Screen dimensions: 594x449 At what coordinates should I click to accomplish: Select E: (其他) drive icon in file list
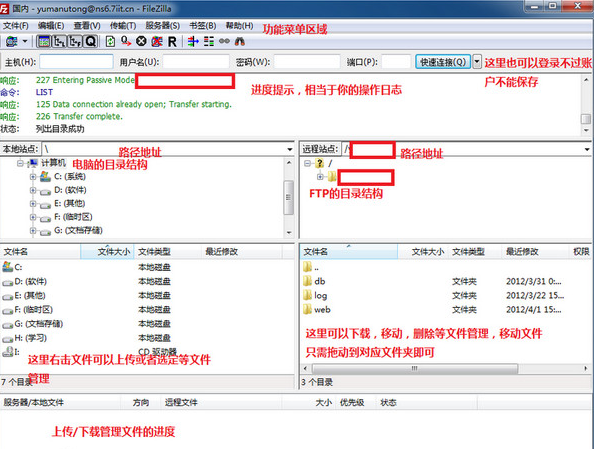pos(8,297)
